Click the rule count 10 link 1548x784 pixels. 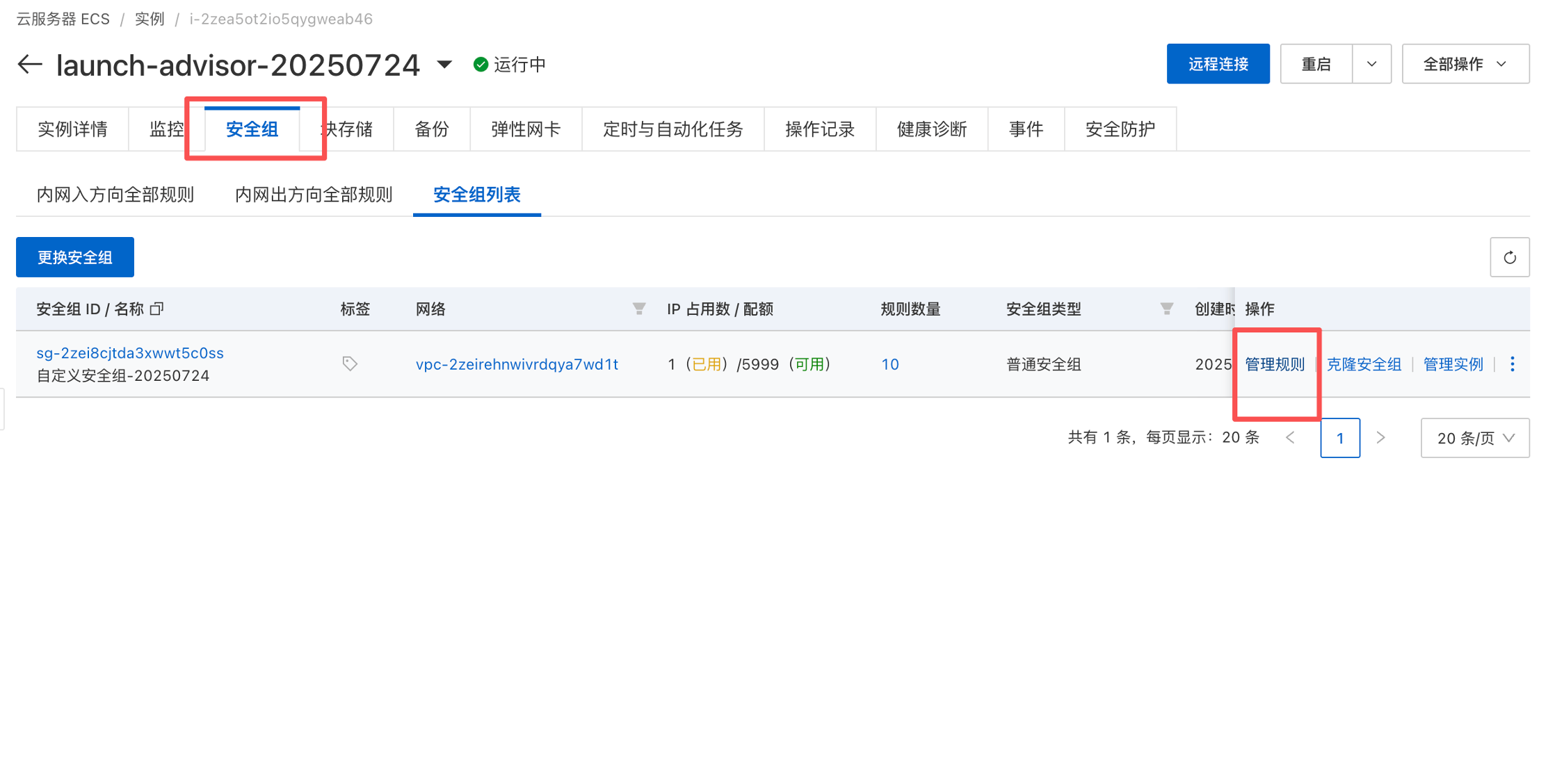pos(890,364)
